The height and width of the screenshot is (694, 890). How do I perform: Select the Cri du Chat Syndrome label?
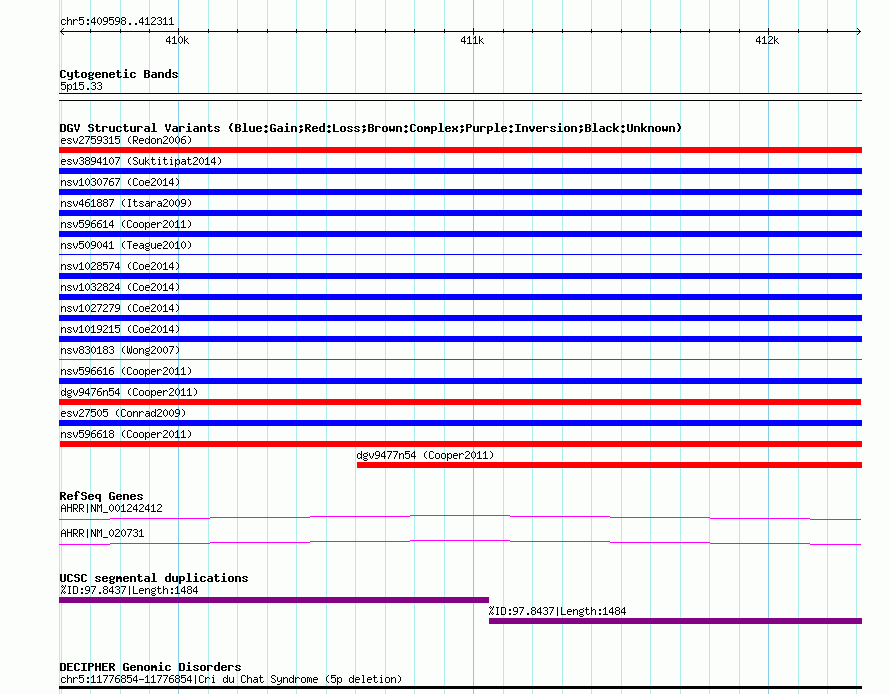coord(231,679)
